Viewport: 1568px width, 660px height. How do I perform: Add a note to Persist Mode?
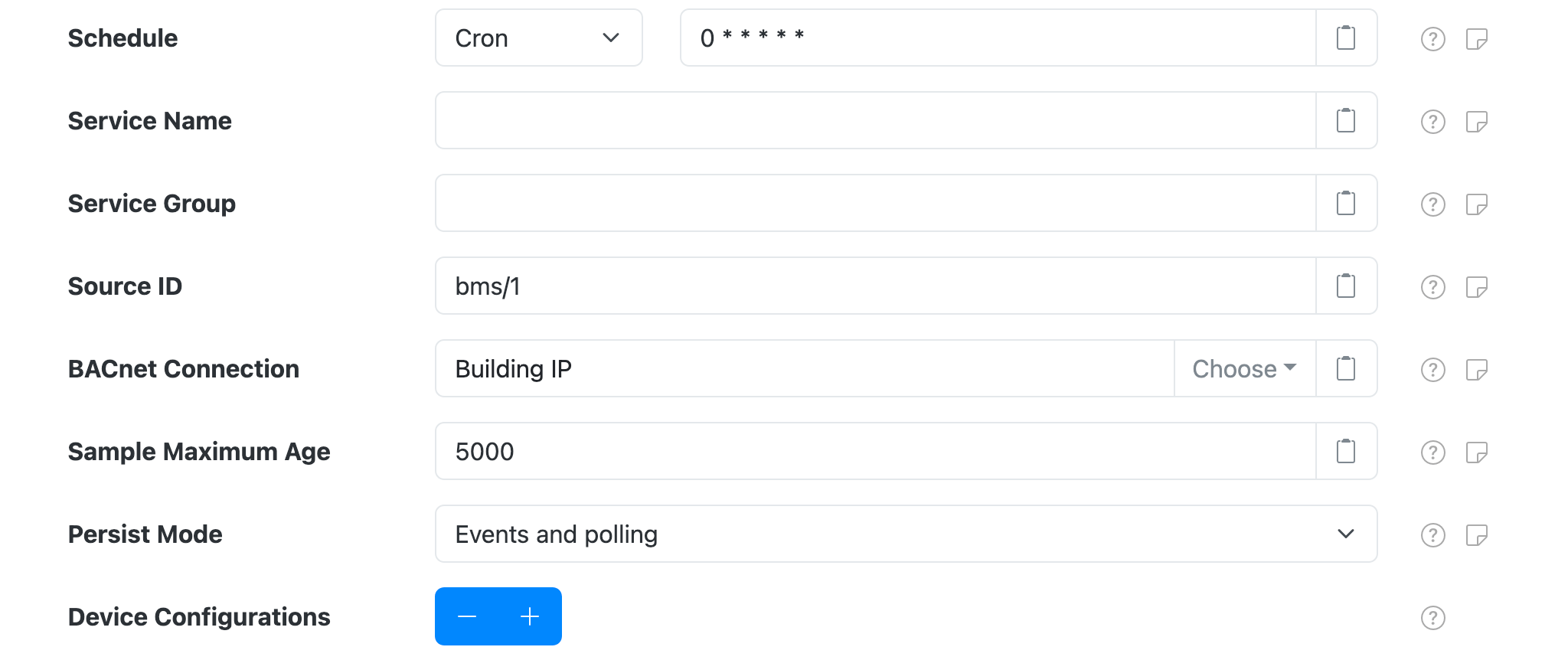click(x=1478, y=534)
